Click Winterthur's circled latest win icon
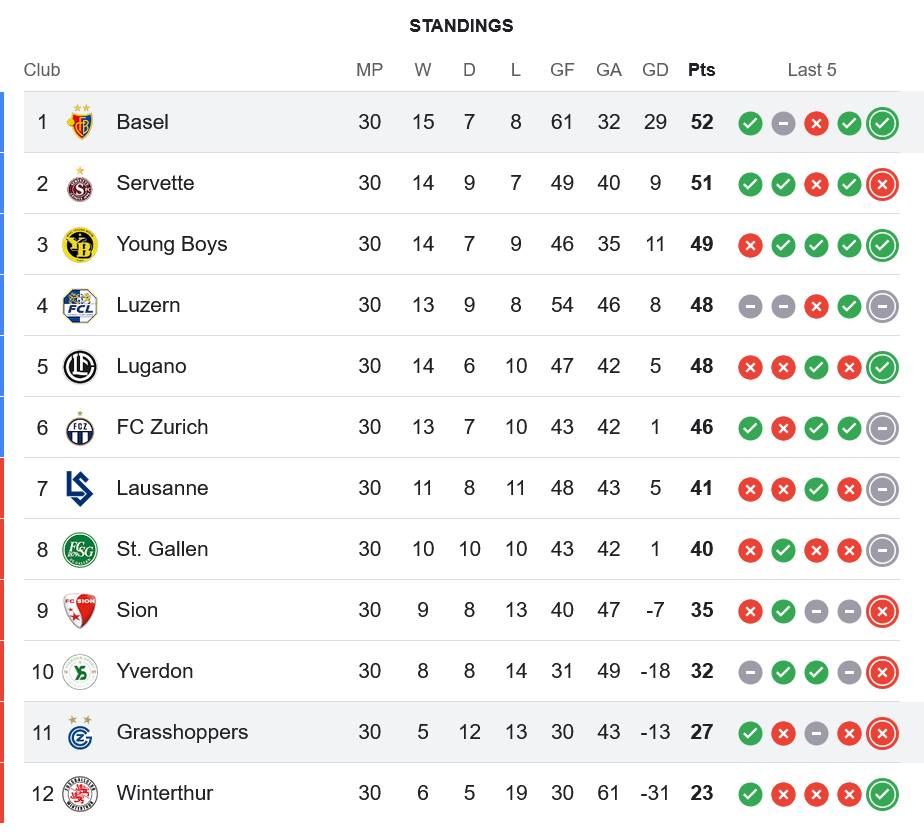The height and width of the screenshot is (840, 924). pyautogui.click(x=882, y=794)
